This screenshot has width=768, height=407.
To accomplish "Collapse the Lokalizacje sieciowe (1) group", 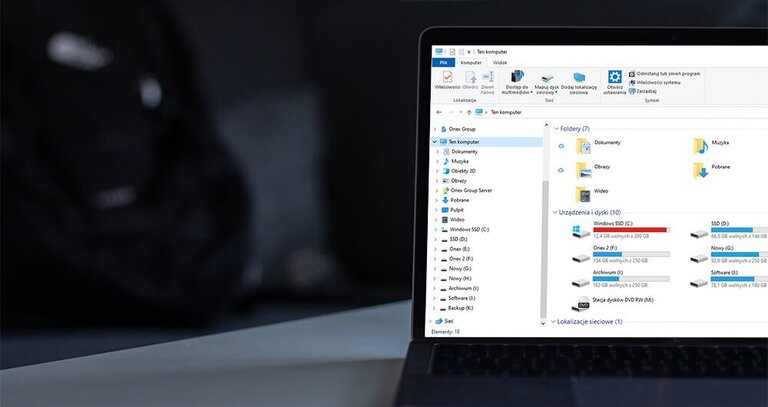I will tap(553, 322).
